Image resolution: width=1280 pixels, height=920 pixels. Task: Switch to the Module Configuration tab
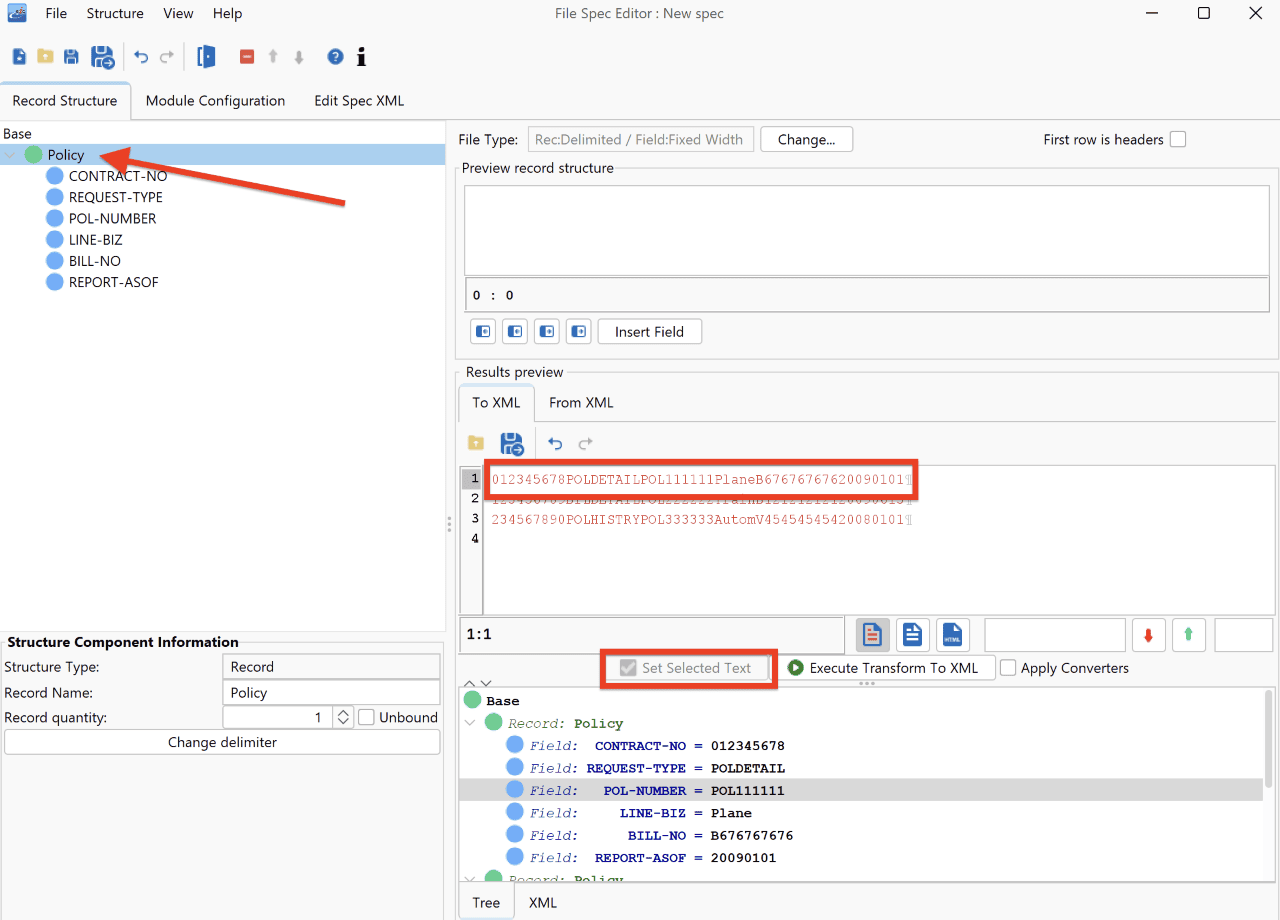215,101
